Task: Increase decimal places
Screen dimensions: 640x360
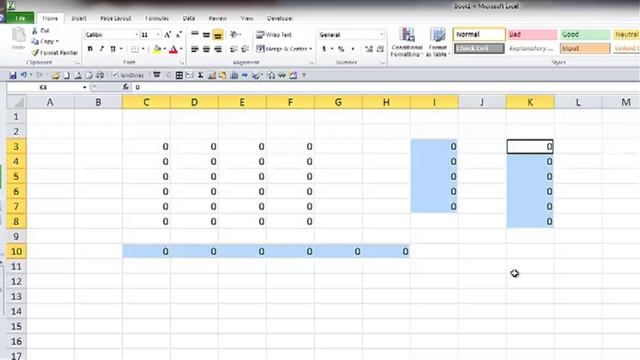Action: pos(369,49)
